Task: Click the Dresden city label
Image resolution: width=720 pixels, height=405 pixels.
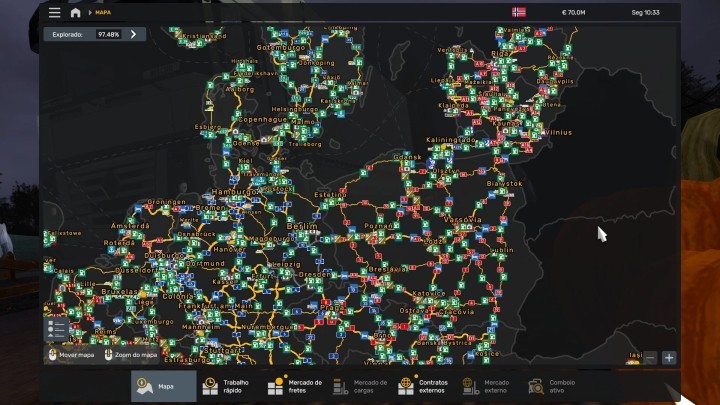Action: (314, 274)
